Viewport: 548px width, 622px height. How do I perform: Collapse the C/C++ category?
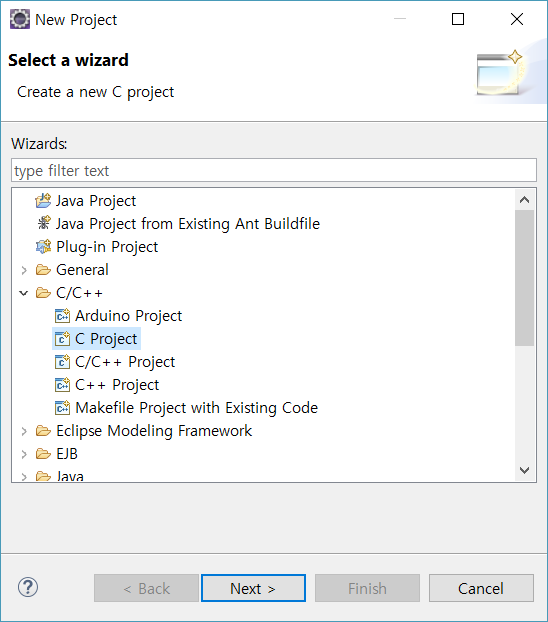[x=24, y=293]
